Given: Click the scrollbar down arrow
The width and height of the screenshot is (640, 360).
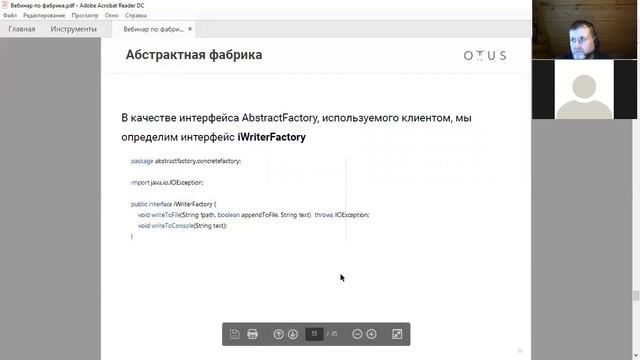Looking at the screenshot, I should 636,356.
